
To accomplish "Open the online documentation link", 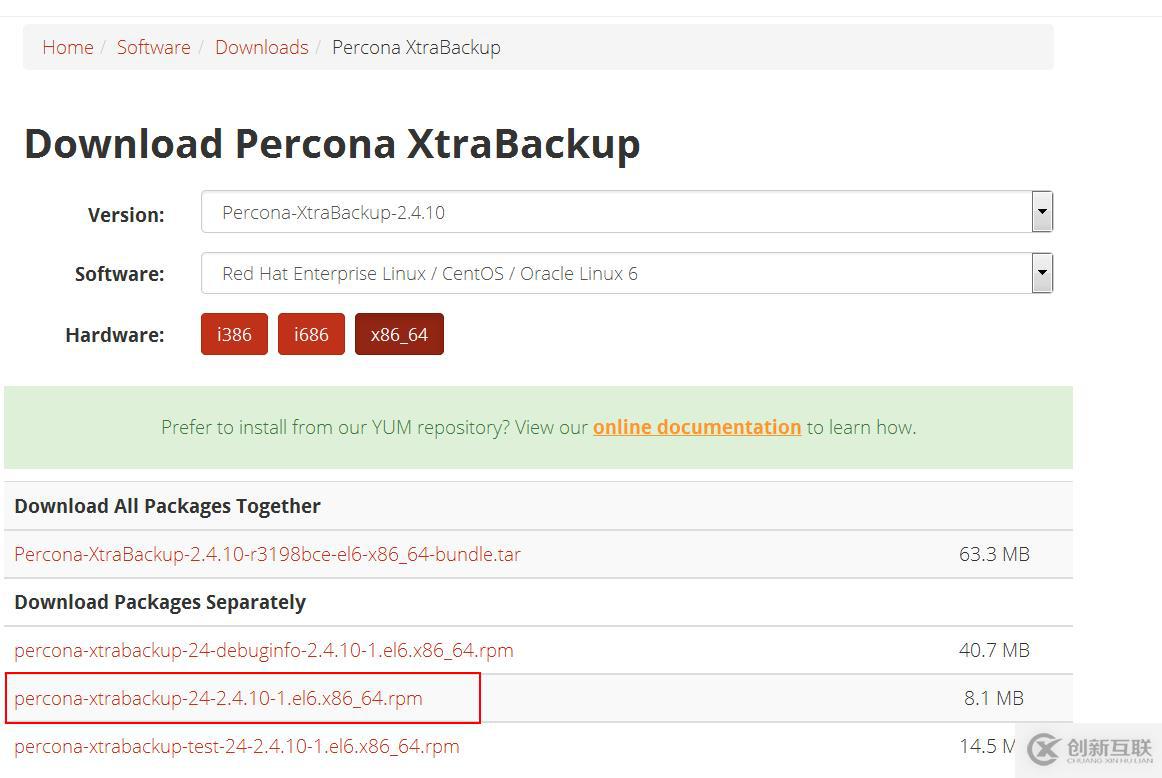I will (x=697, y=427).
